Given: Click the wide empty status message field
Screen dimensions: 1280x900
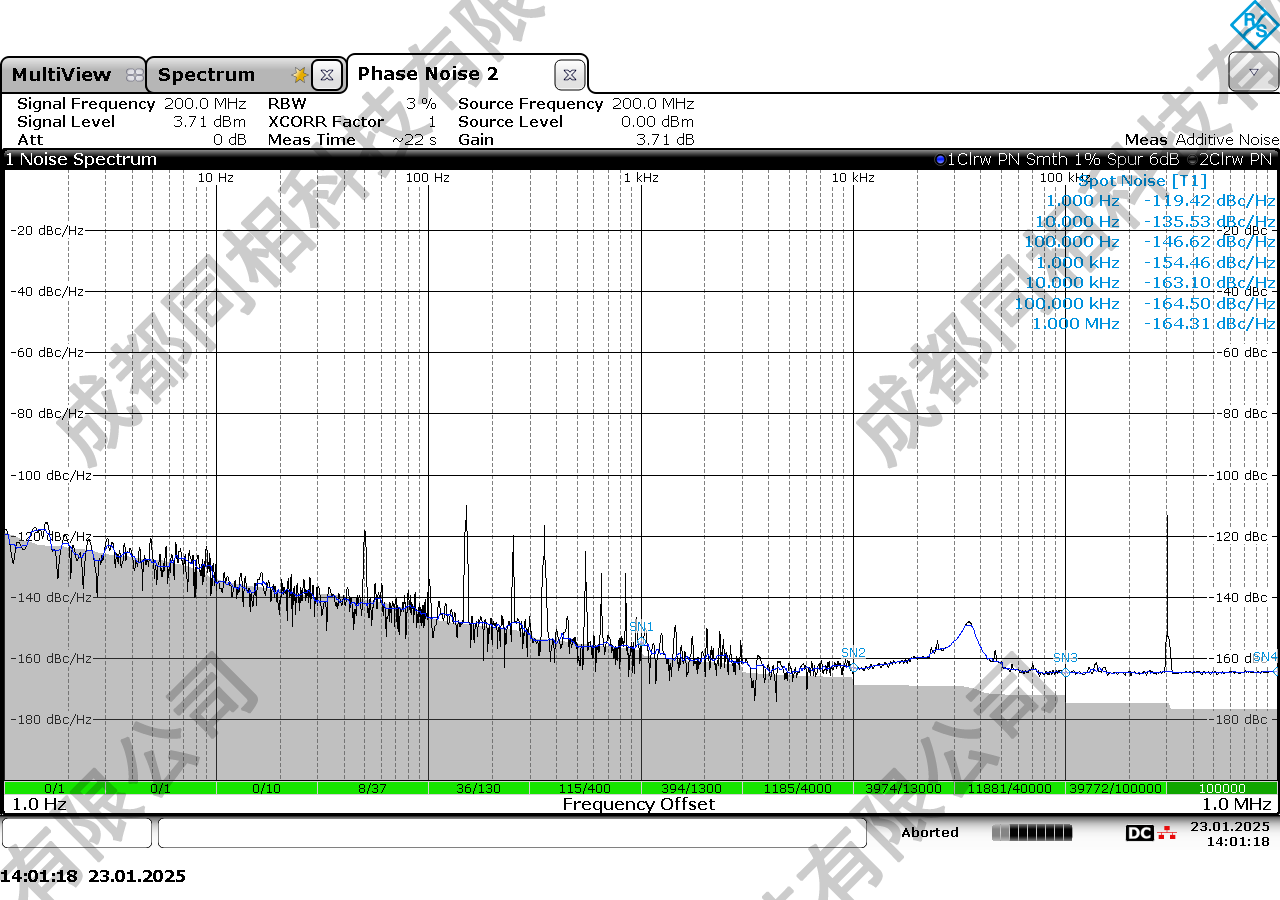Looking at the screenshot, I should (511, 833).
